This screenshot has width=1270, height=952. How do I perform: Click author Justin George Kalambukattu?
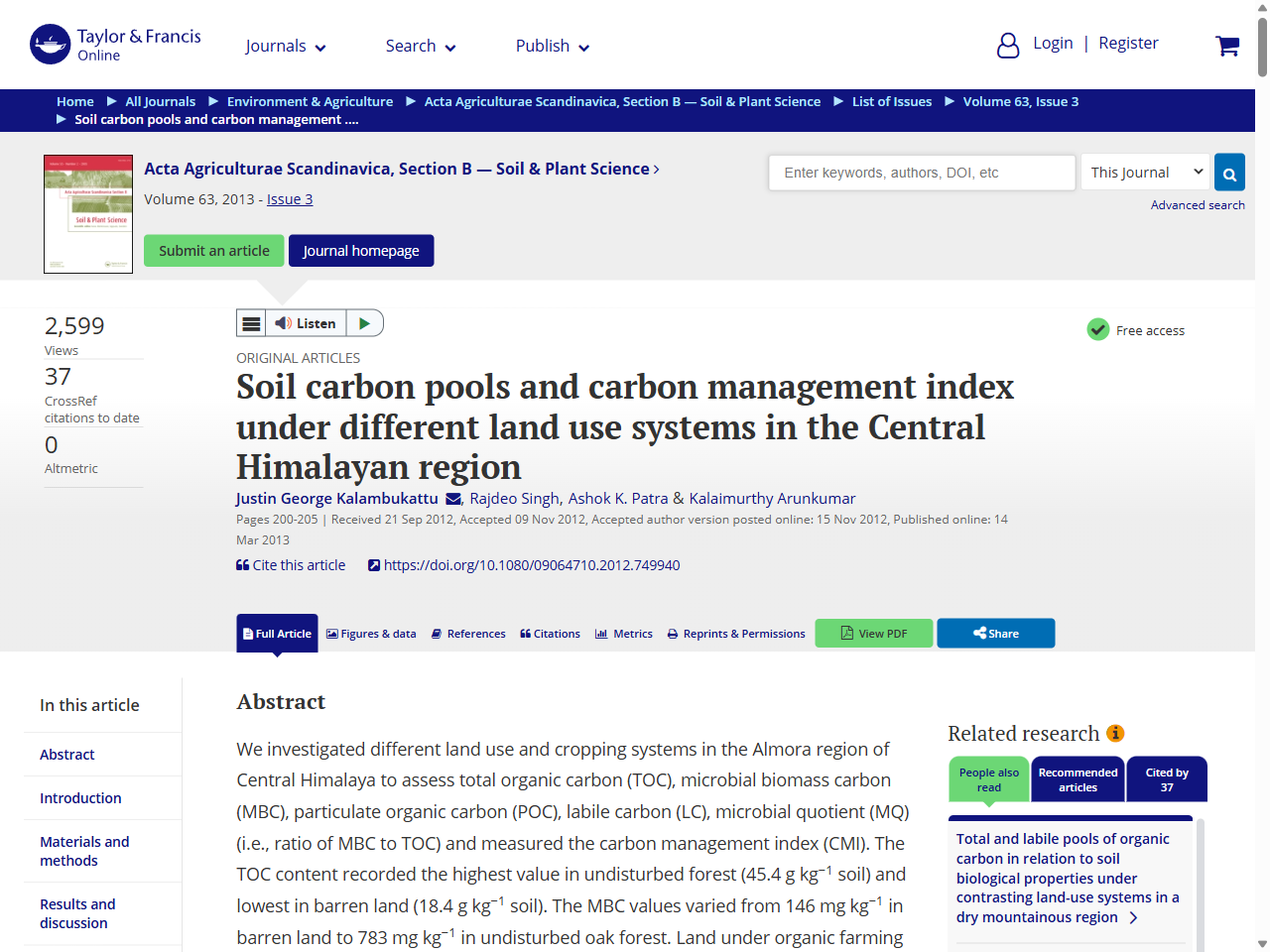[336, 499]
